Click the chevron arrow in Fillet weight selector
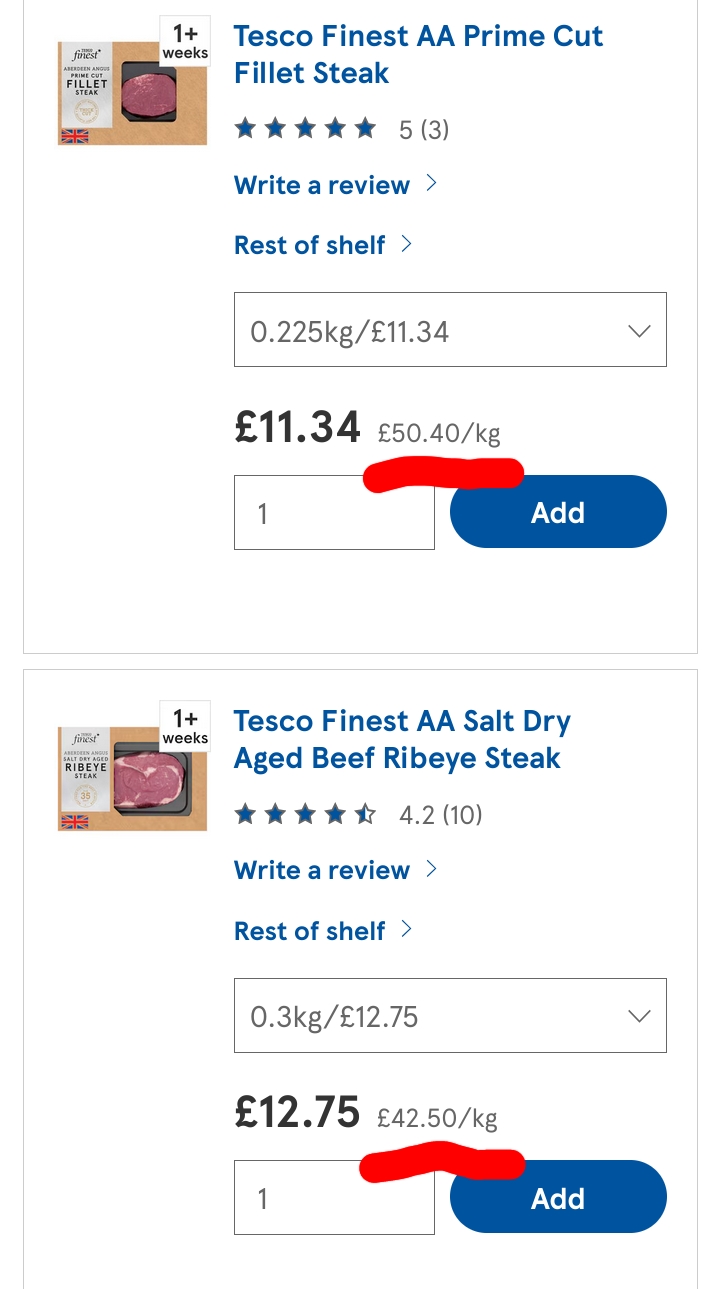This screenshot has height=1289, width=720. (638, 331)
